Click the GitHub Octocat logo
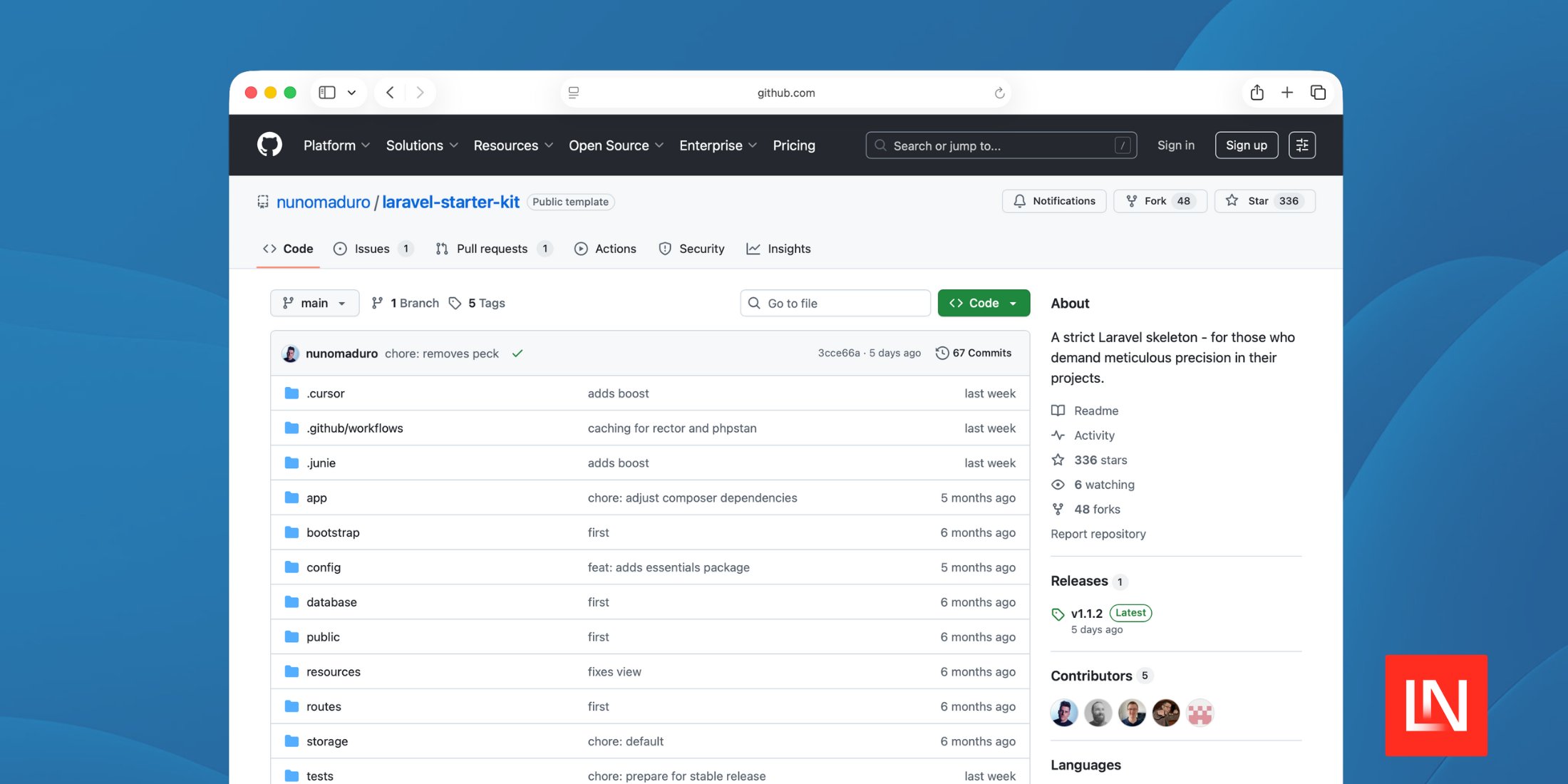 269,145
